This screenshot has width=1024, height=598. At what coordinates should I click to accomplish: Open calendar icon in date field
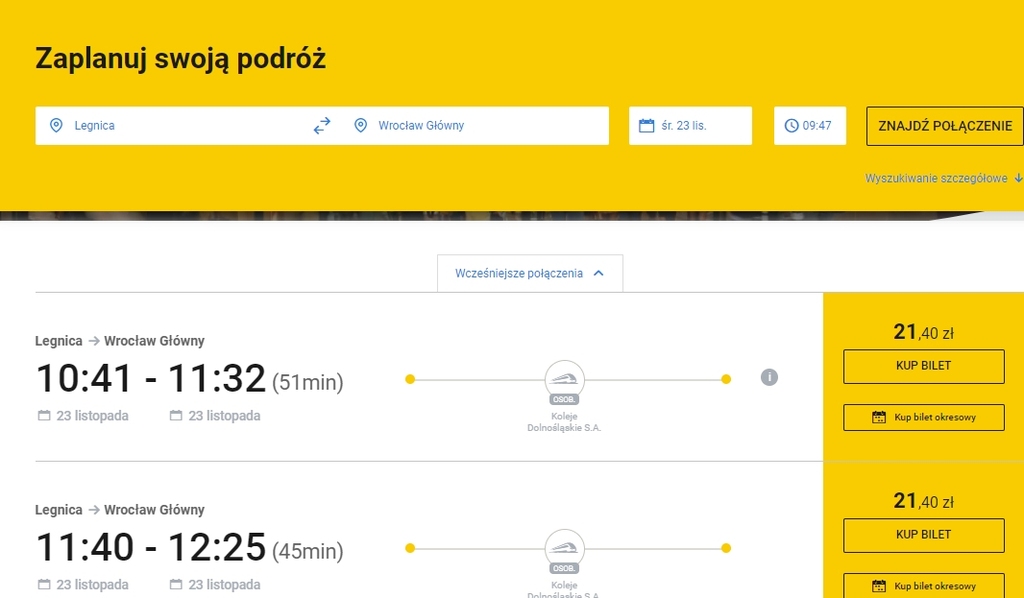647,125
